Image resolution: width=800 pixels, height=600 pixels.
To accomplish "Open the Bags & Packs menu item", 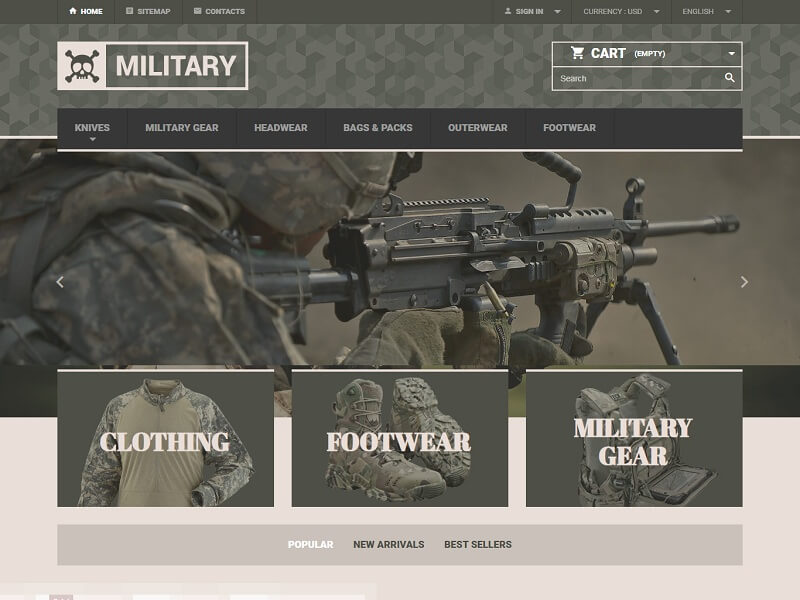I will 378,128.
